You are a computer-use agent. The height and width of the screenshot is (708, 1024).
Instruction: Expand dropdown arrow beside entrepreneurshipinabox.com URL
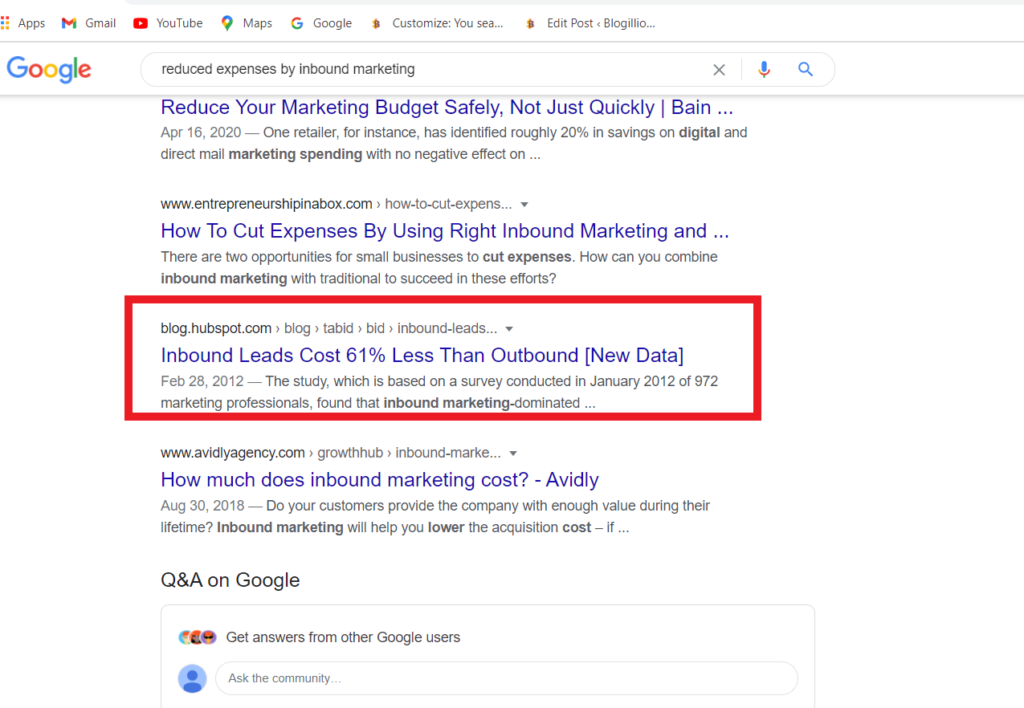(x=525, y=204)
